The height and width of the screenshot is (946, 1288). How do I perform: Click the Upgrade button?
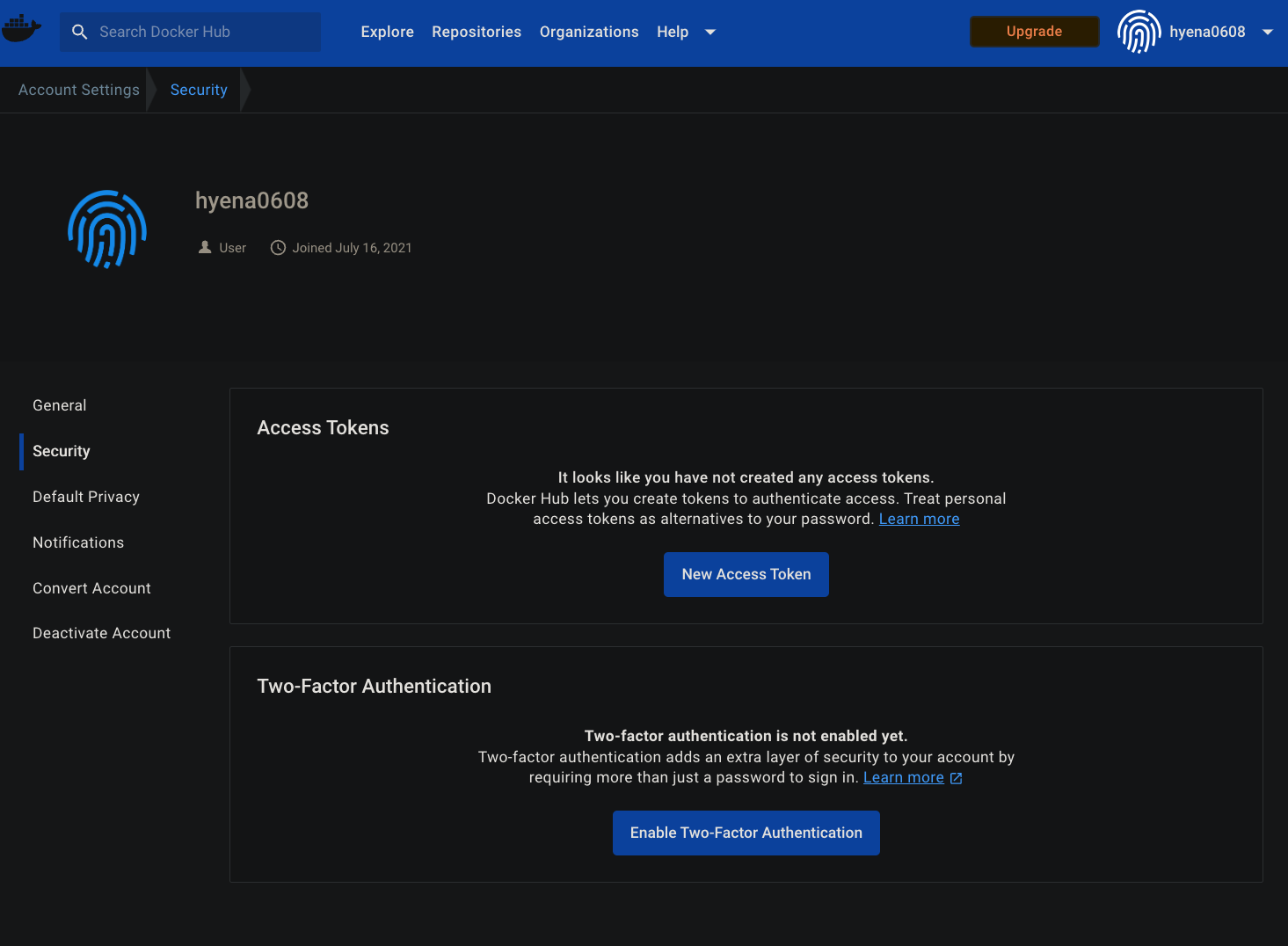pyautogui.click(x=1034, y=31)
